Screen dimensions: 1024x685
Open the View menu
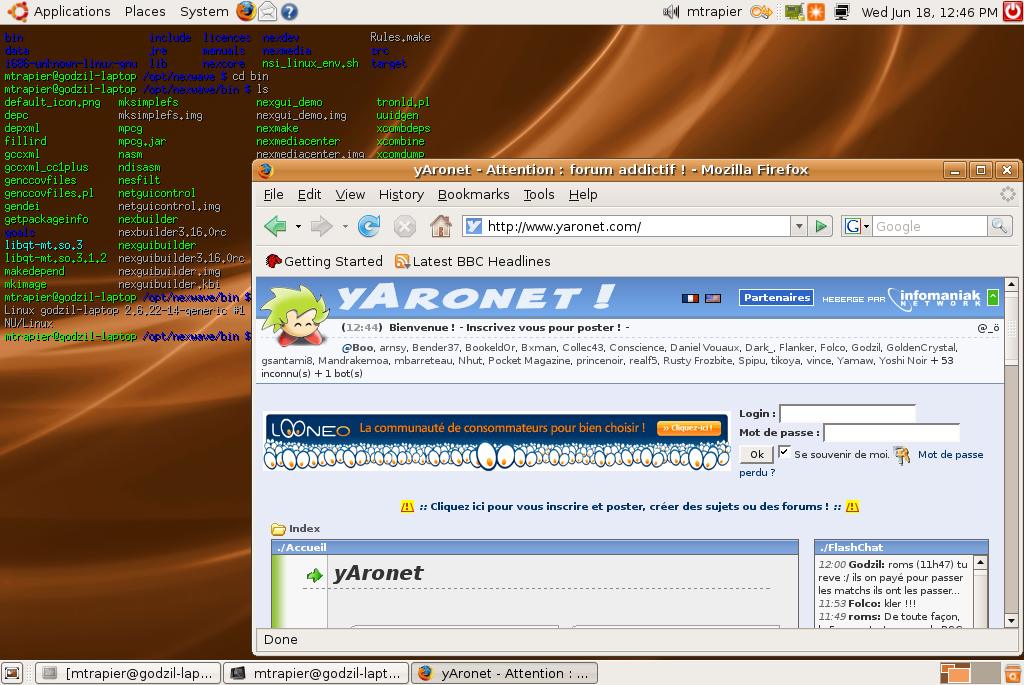point(350,195)
